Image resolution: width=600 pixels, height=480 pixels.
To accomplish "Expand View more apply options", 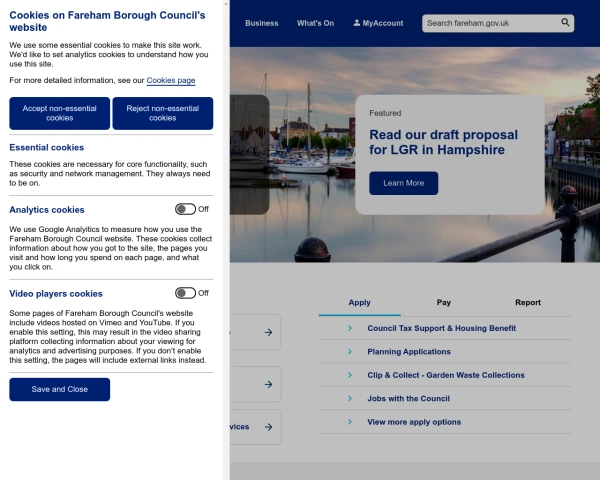I will point(413,422).
